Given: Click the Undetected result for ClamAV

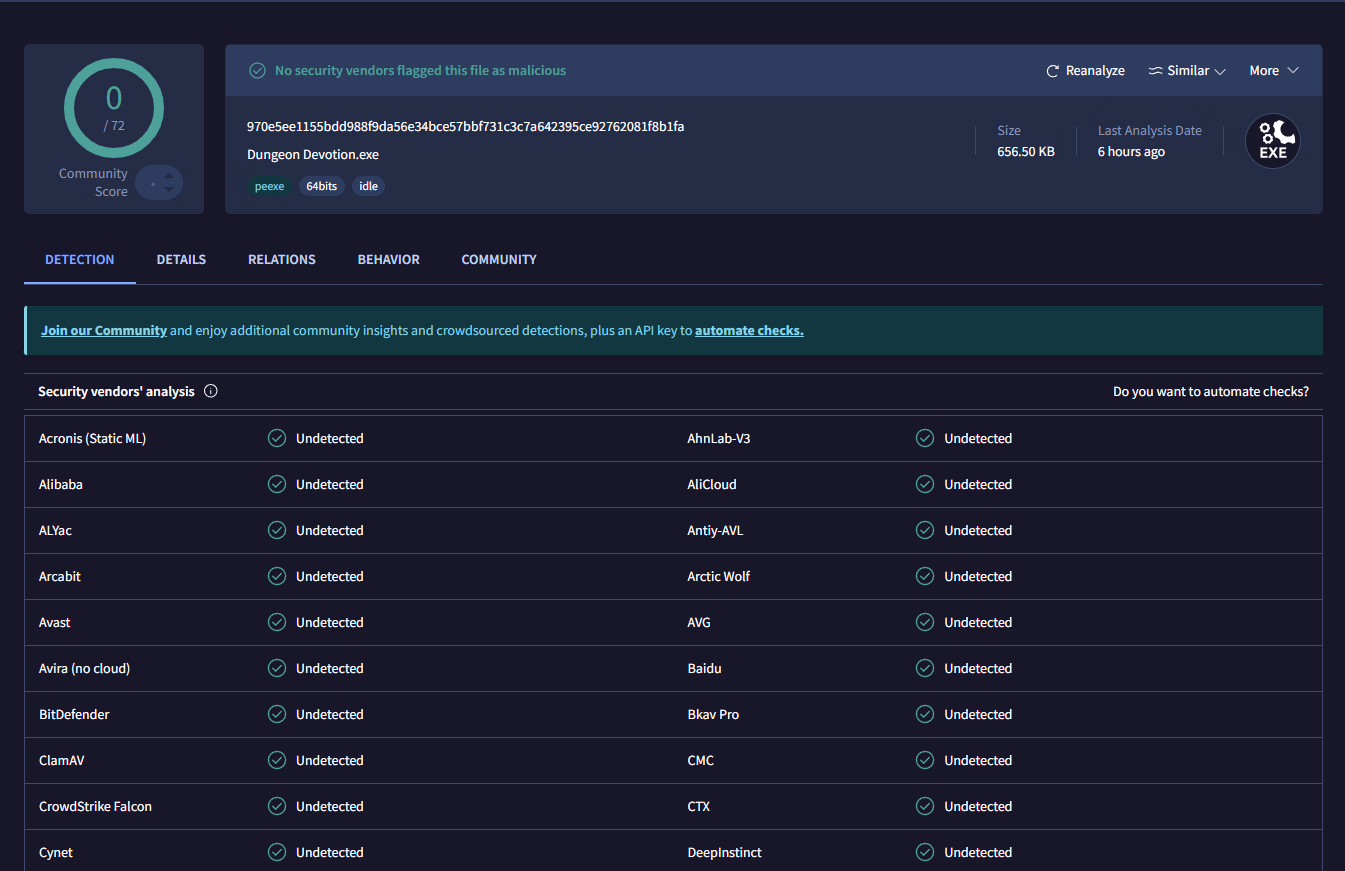Looking at the screenshot, I should point(330,760).
